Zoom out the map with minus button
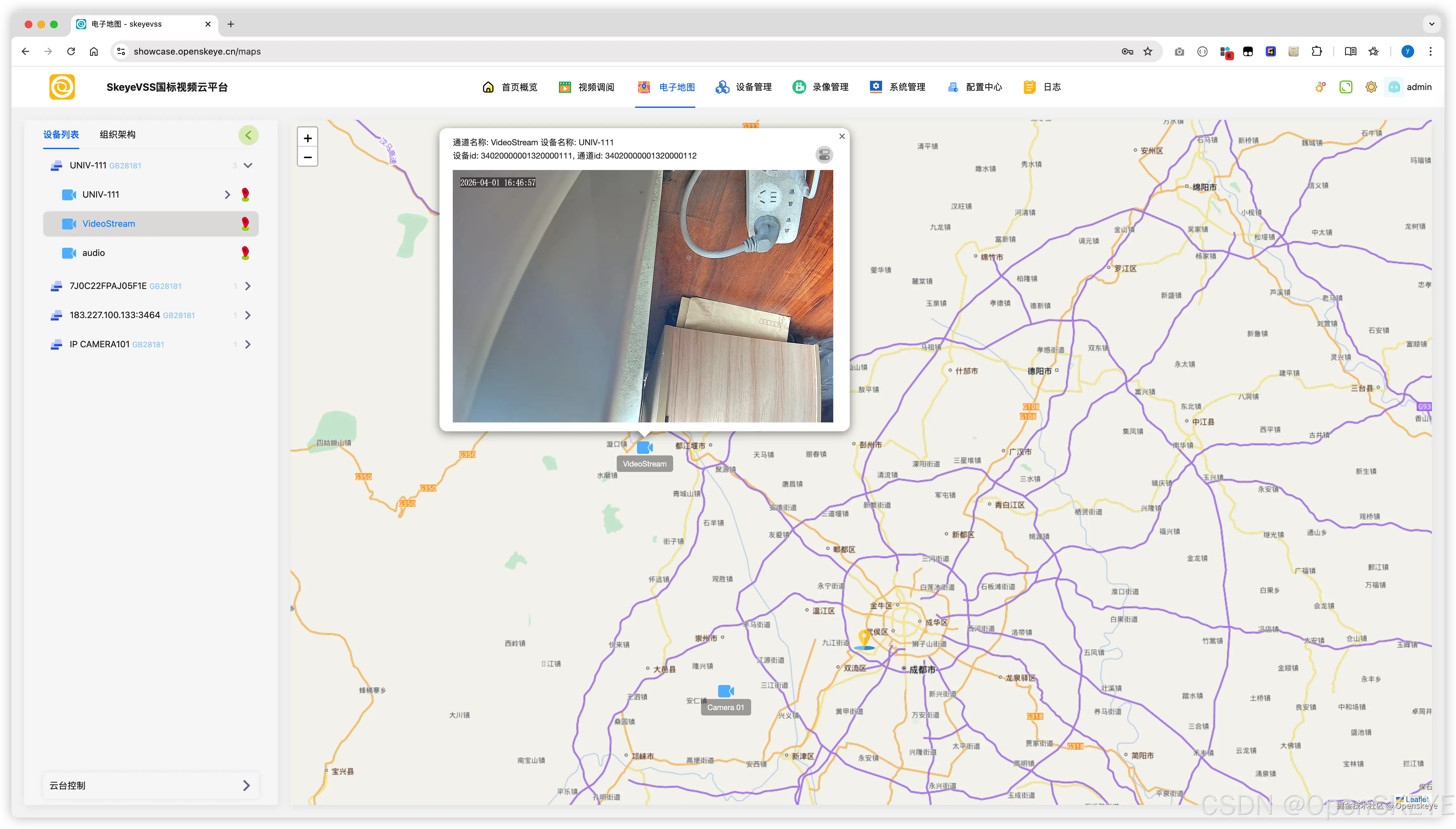1456x829 pixels. click(x=307, y=157)
